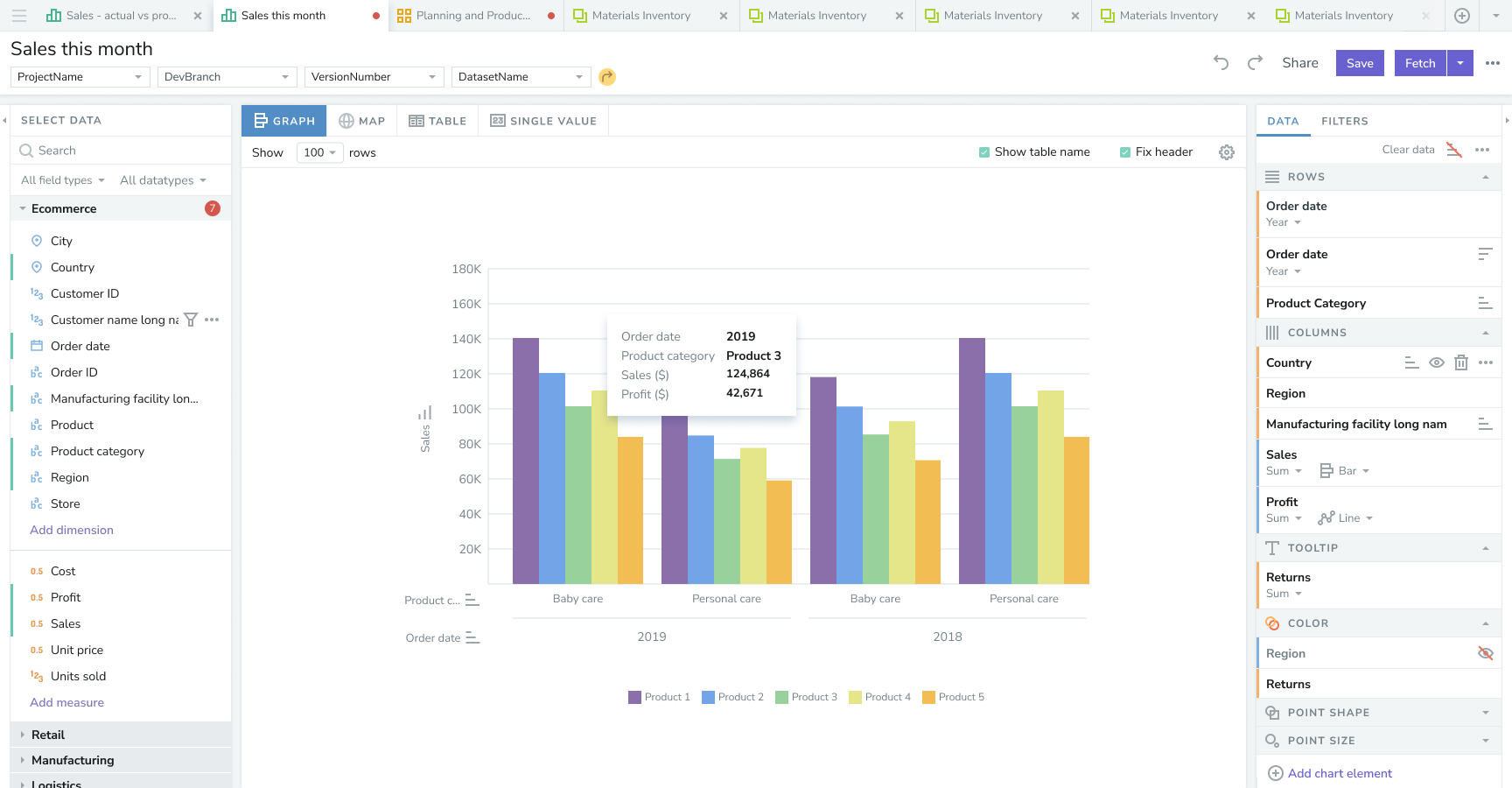
Task: Click the Save button
Action: coord(1360,63)
